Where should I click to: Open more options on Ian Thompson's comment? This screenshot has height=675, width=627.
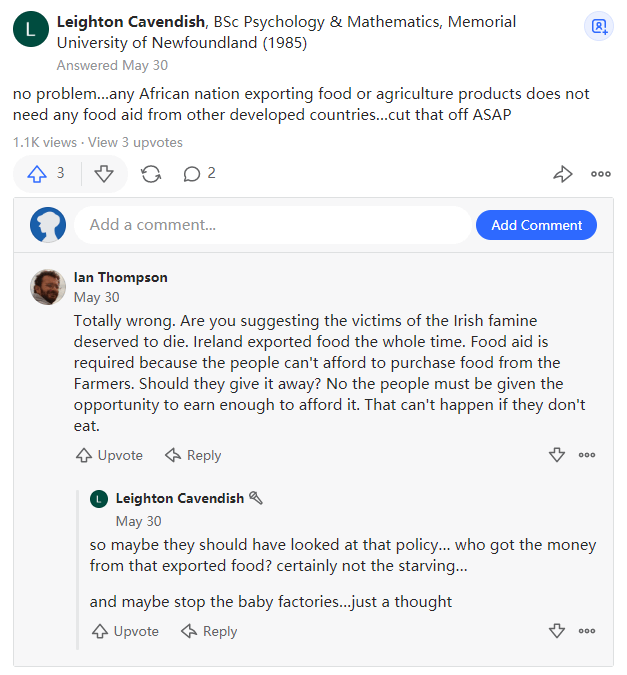click(587, 455)
